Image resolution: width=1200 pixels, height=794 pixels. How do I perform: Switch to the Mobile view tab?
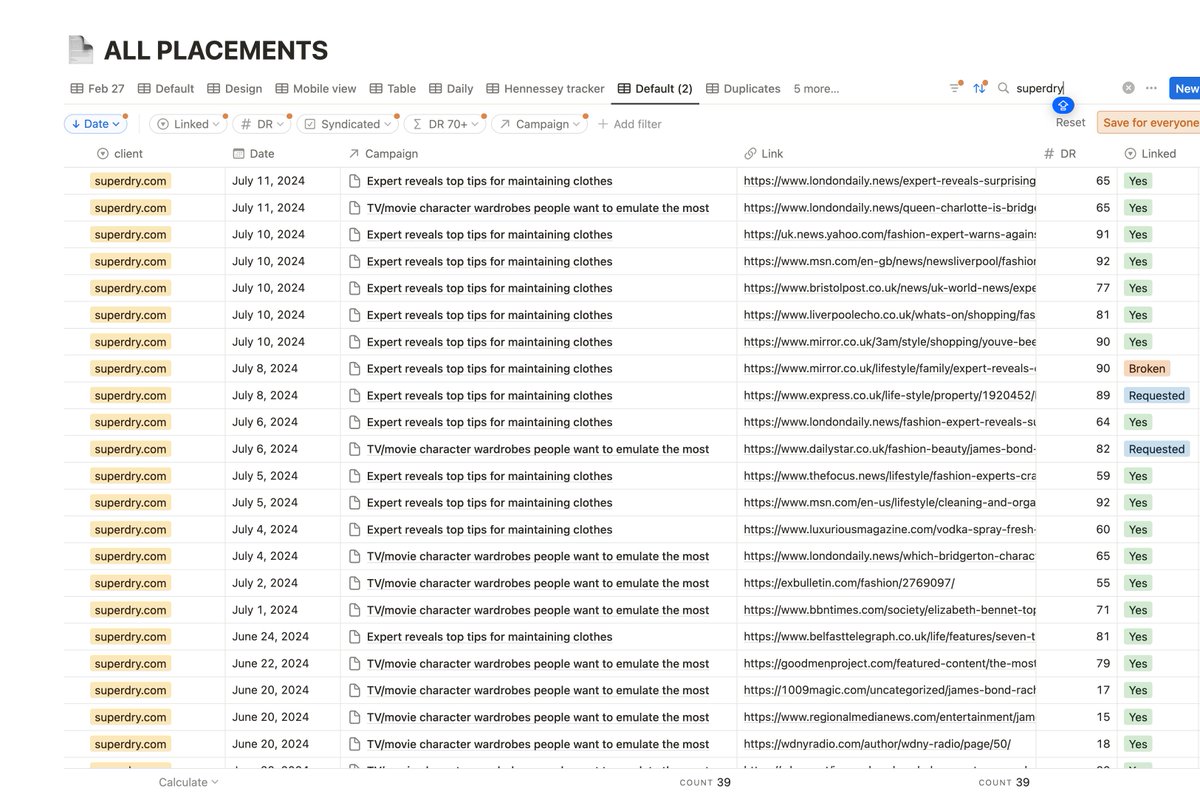[316, 88]
